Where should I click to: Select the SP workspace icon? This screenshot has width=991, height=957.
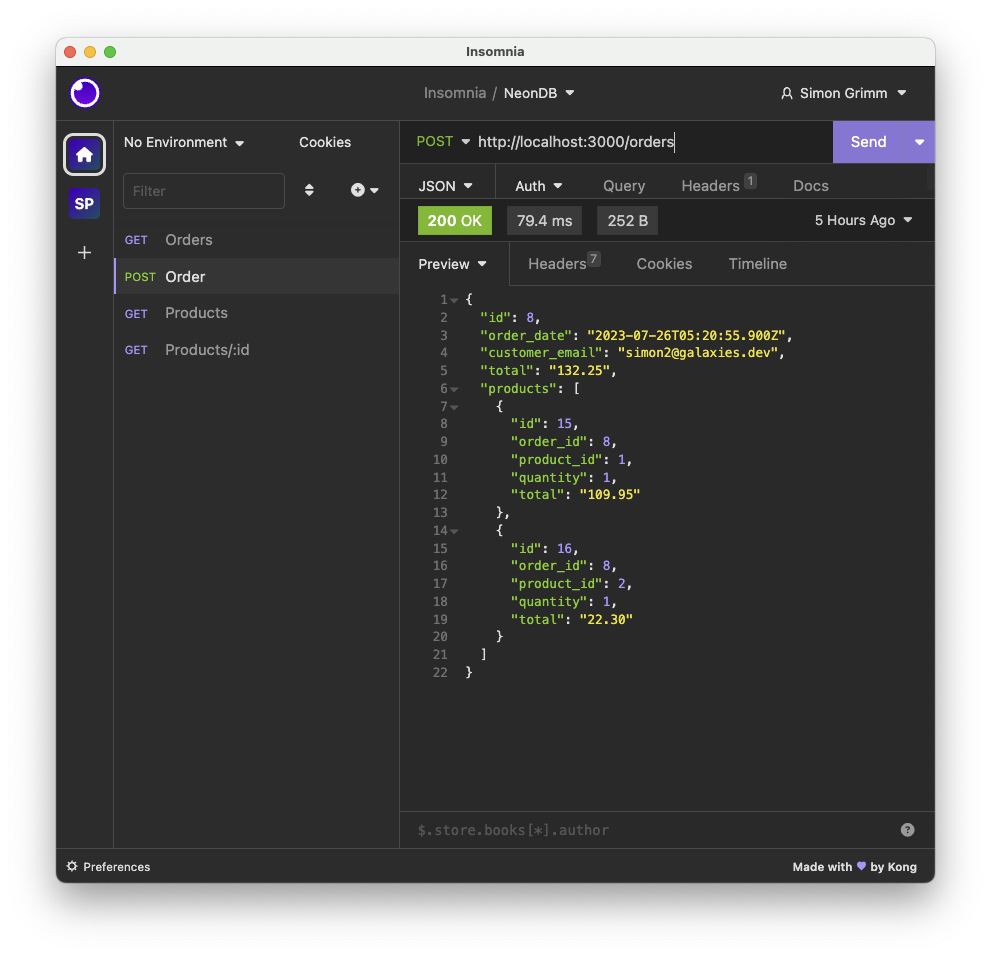pyautogui.click(x=84, y=204)
